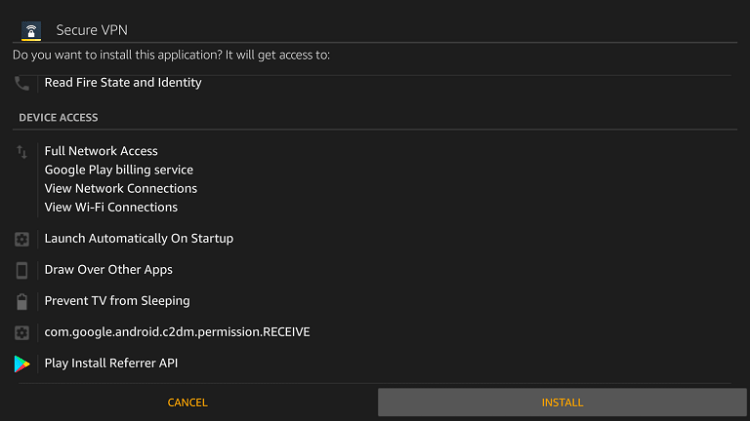The height and width of the screenshot is (421, 750).
Task: Click the gear icon beside c2dm.permission.RECEIVE
Action: coord(22,332)
